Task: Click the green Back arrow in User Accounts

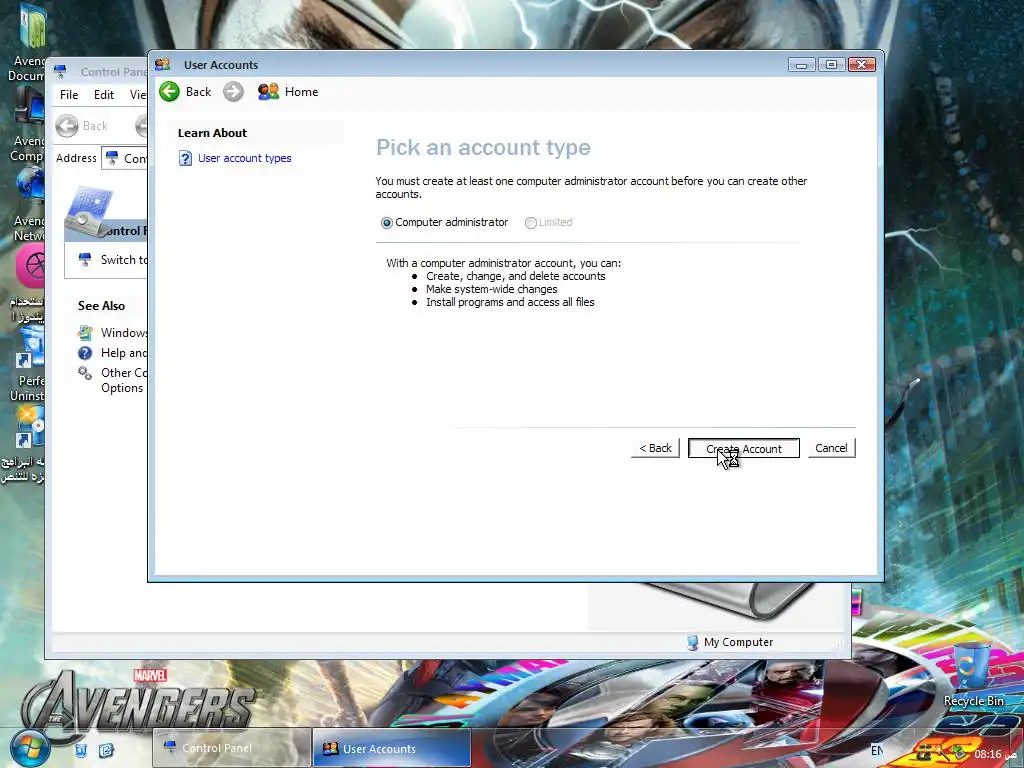Action: click(x=169, y=91)
